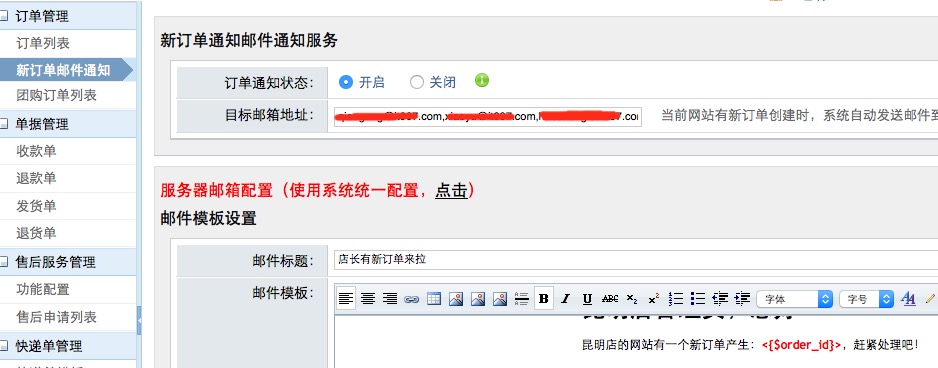Image resolution: width=938 pixels, height=368 pixels.
Task: Open 收款单 in the sidebar
Action: [36, 151]
